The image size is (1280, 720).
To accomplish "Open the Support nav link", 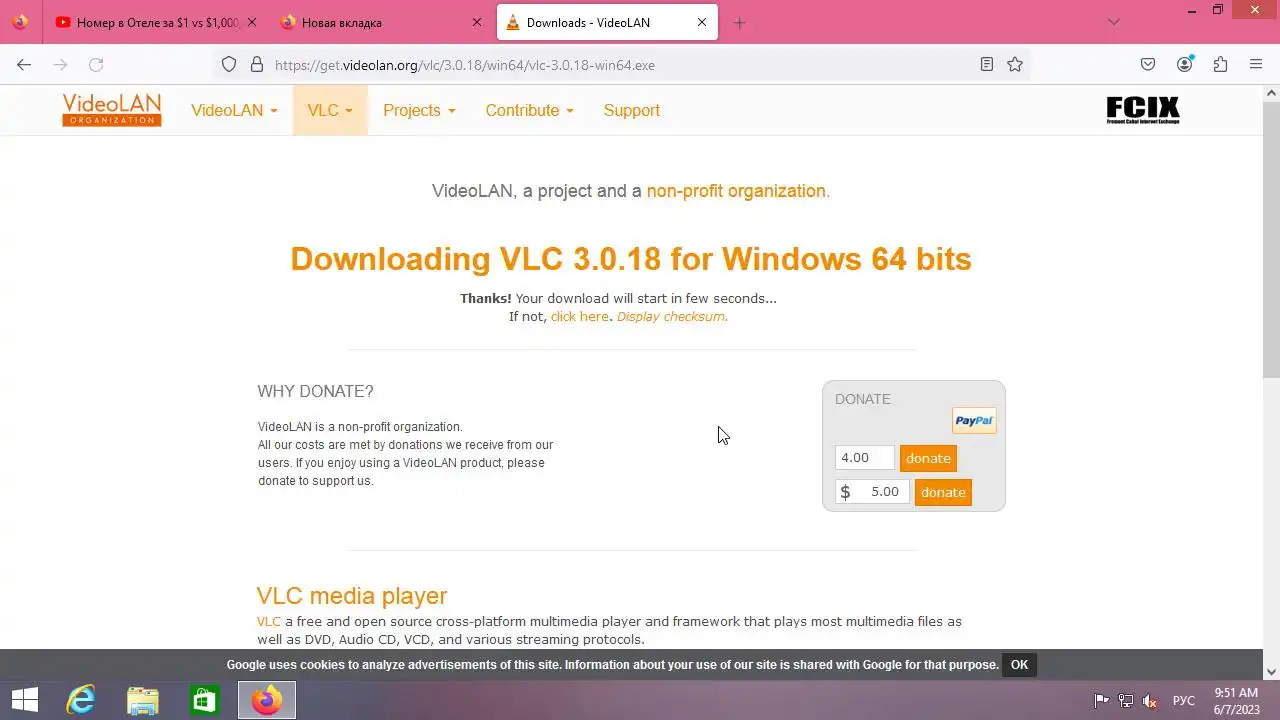I will coord(631,110).
